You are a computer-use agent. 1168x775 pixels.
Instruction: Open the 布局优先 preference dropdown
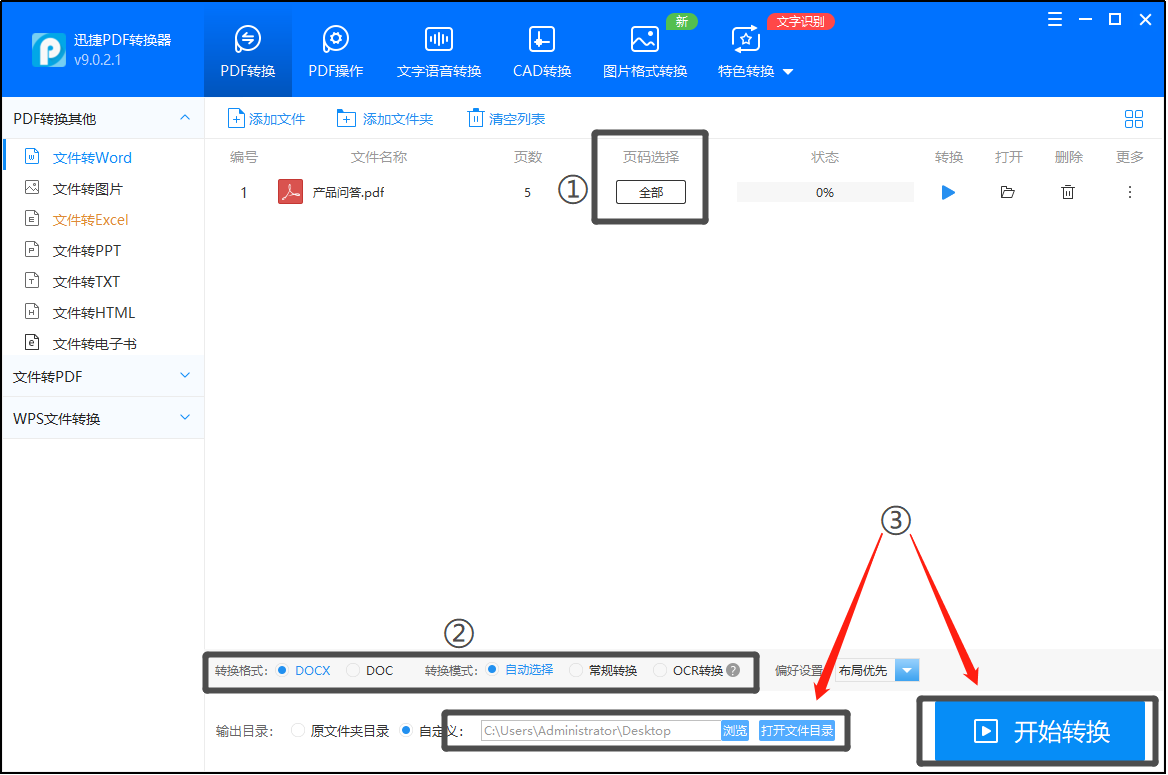click(907, 670)
